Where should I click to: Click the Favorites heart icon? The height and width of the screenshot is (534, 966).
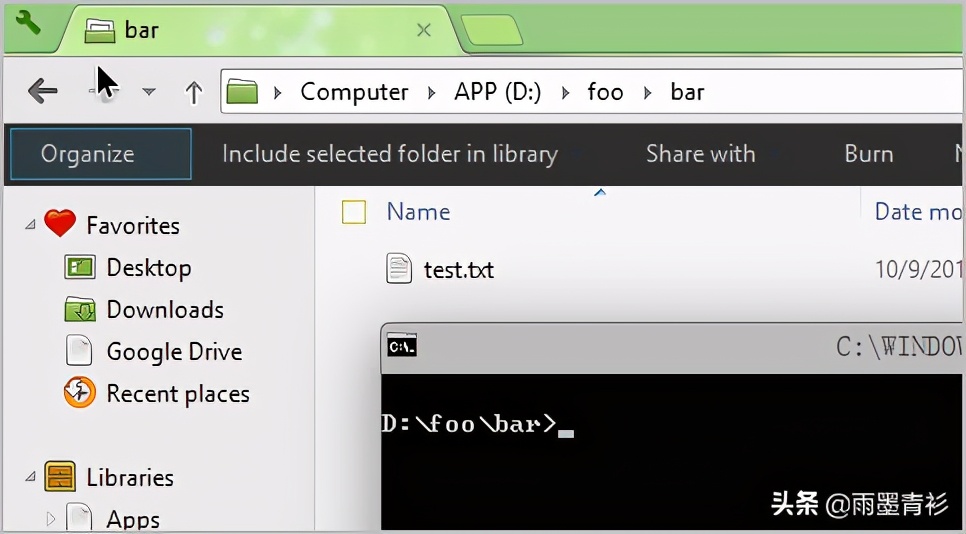tap(60, 223)
